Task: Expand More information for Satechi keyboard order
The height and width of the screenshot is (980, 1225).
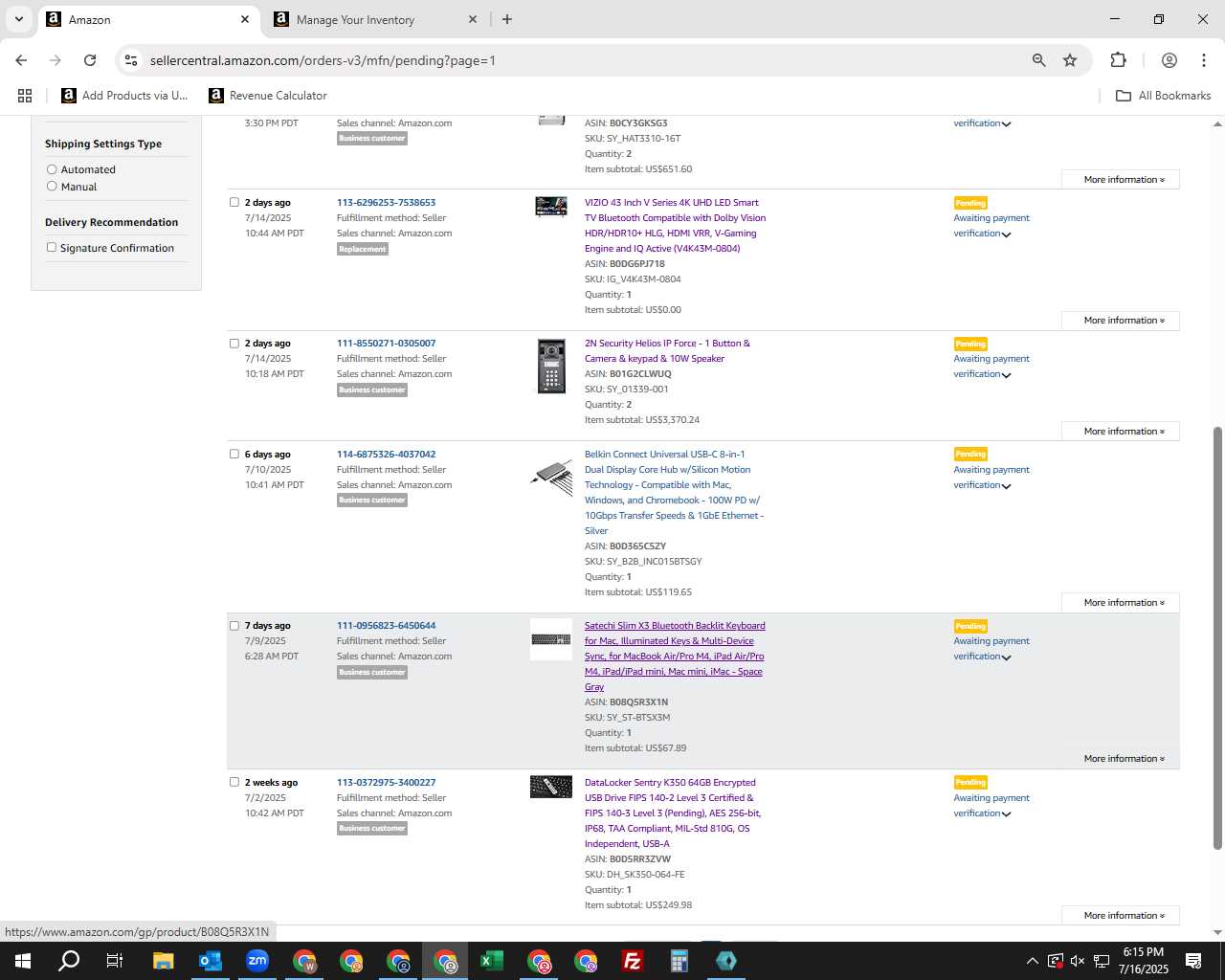Action: [x=1121, y=759]
